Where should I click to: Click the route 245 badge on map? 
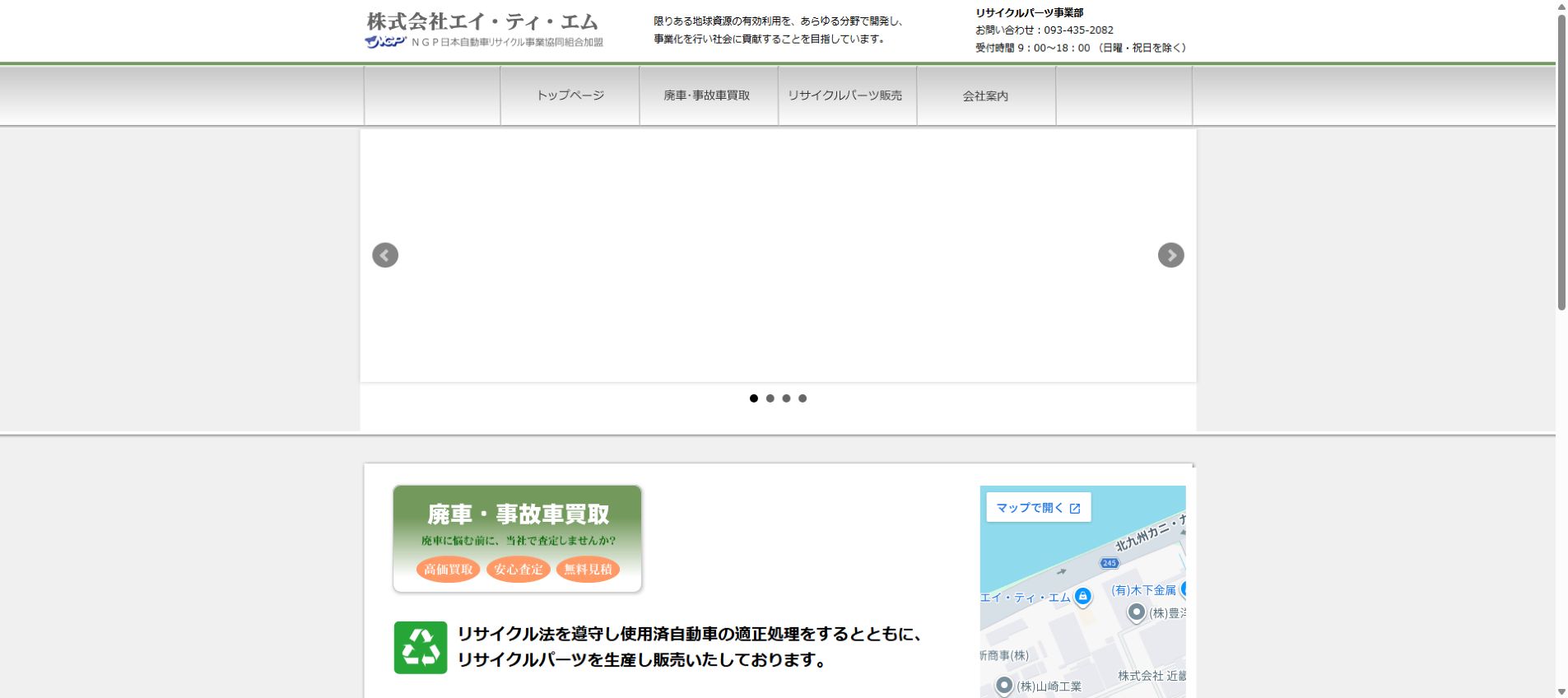pos(1110,563)
